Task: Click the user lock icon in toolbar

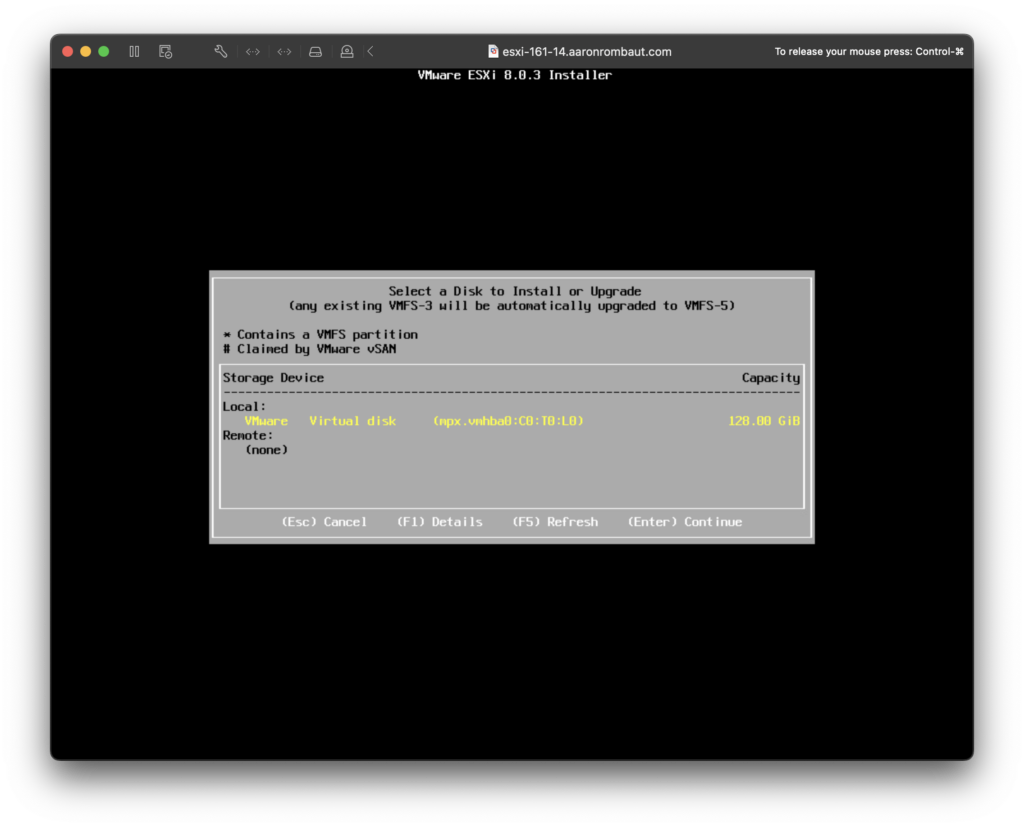Action: click(x=346, y=51)
